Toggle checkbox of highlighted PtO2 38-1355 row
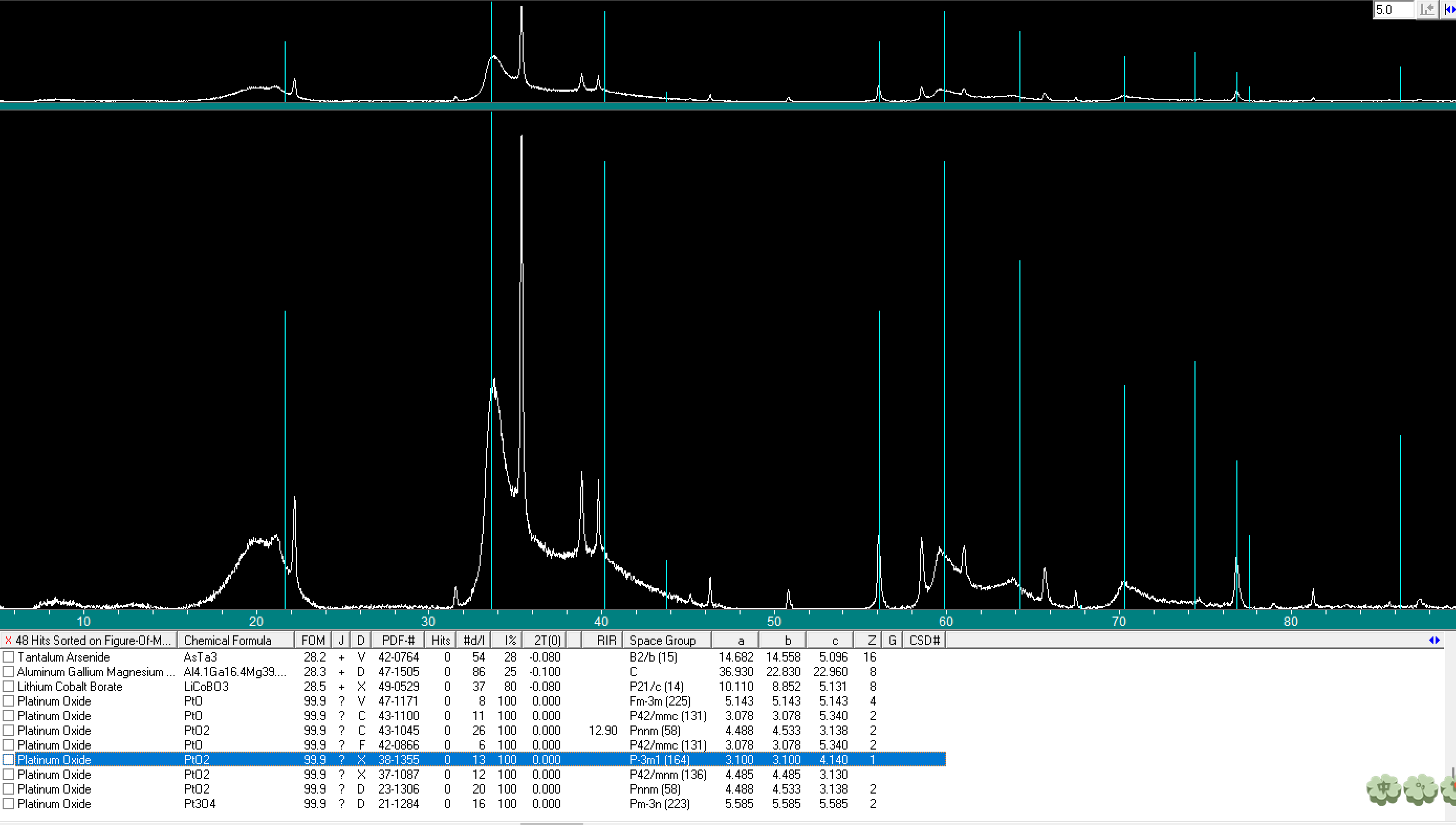The width and height of the screenshot is (1456, 825). (8, 760)
